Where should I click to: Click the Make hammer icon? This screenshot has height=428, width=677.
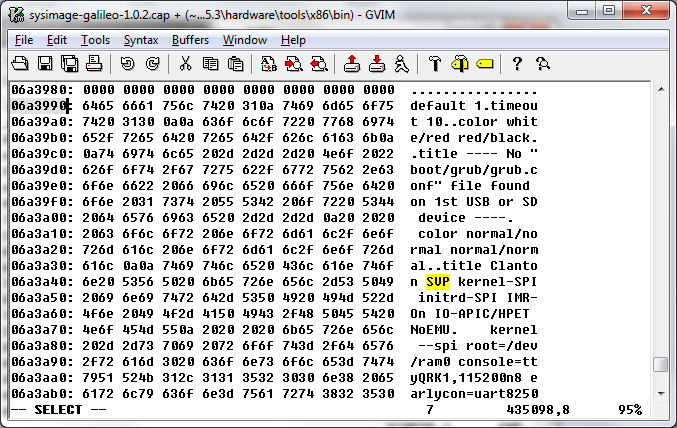coord(435,64)
